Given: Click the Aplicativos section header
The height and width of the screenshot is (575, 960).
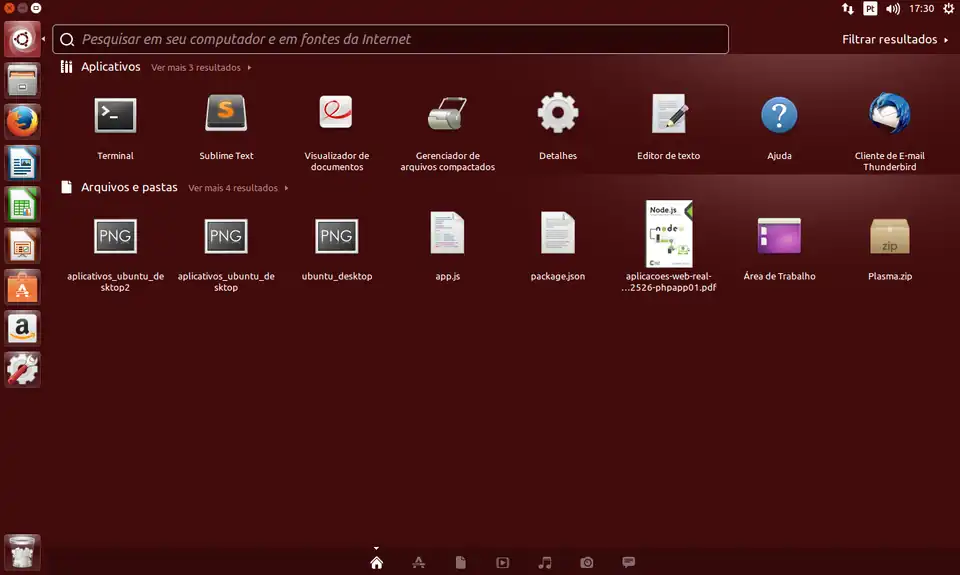Looking at the screenshot, I should coord(111,67).
